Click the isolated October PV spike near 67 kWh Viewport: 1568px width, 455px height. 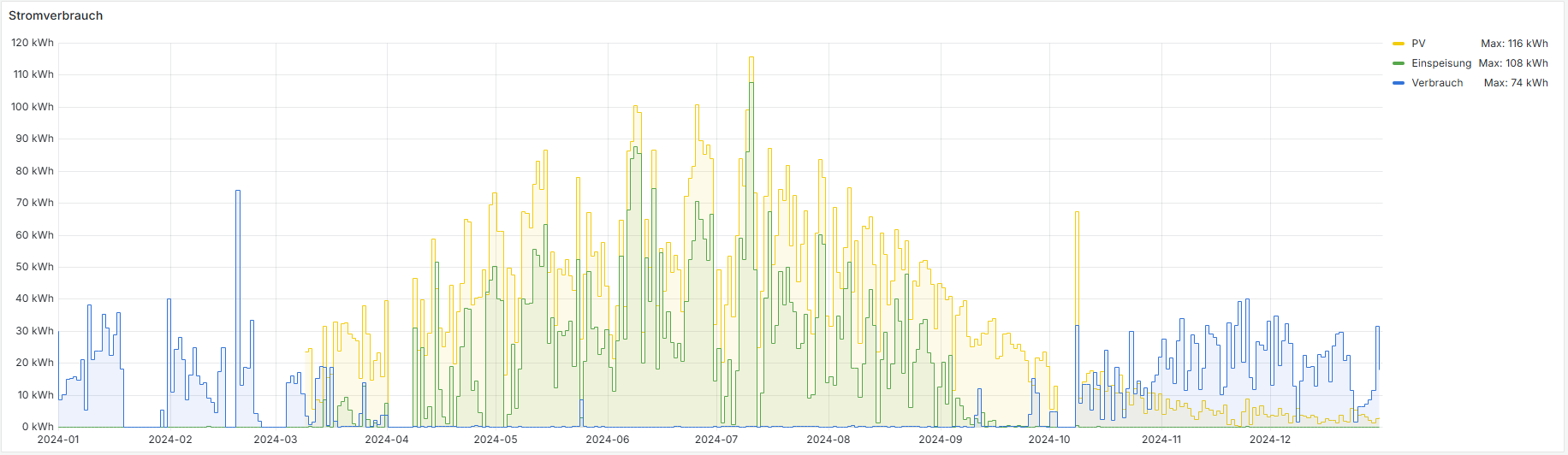coord(1077,213)
